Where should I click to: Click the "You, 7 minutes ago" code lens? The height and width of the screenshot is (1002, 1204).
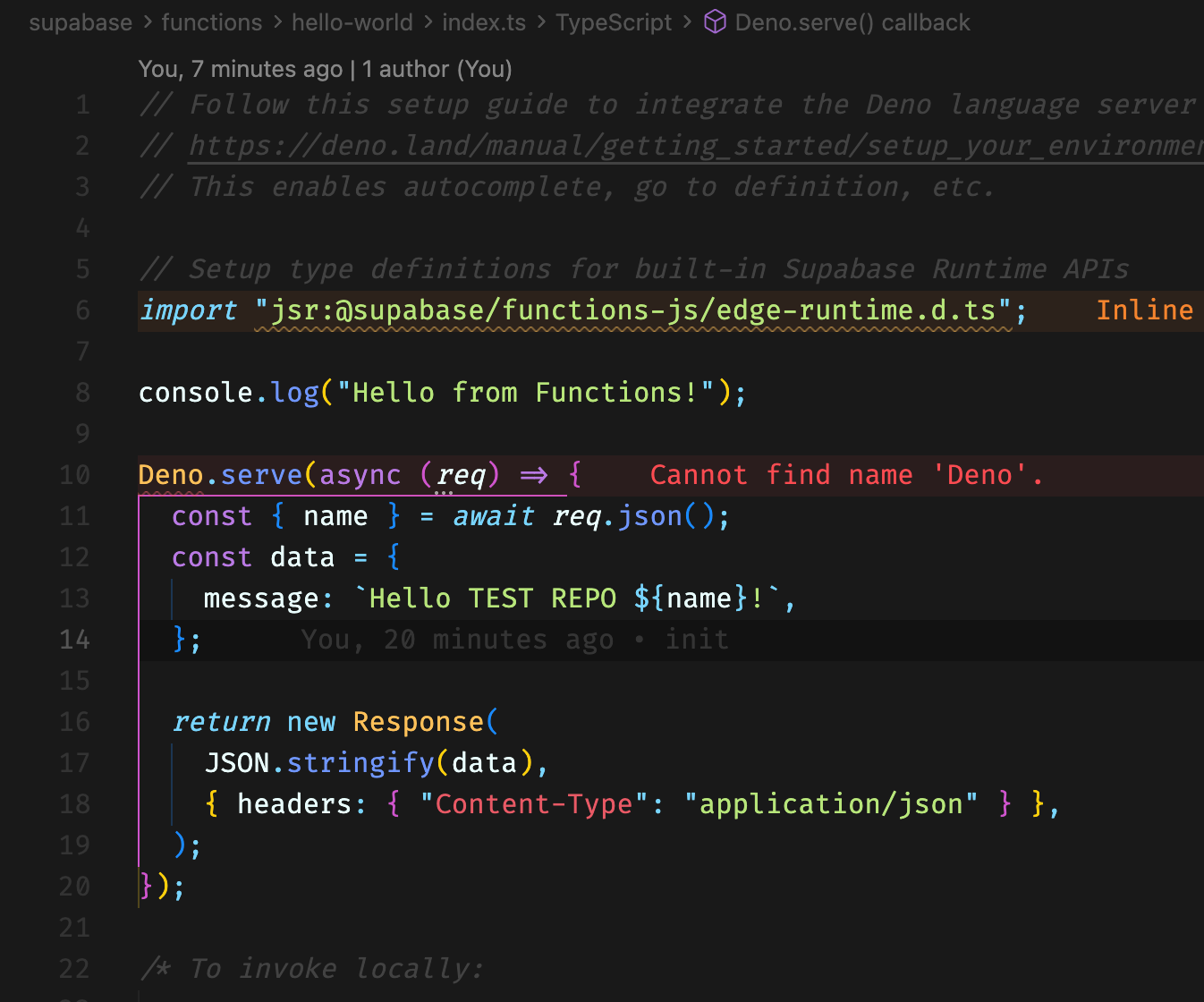point(241,69)
